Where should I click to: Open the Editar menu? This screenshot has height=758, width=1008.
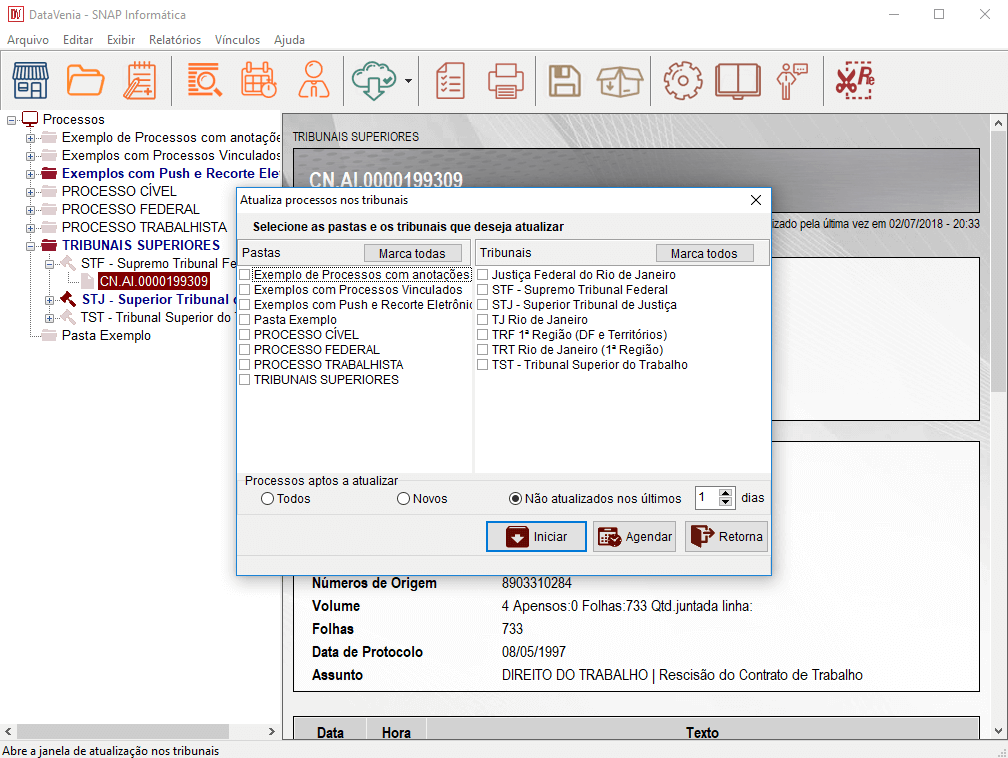pyautogui.click(x=78, y=40)
